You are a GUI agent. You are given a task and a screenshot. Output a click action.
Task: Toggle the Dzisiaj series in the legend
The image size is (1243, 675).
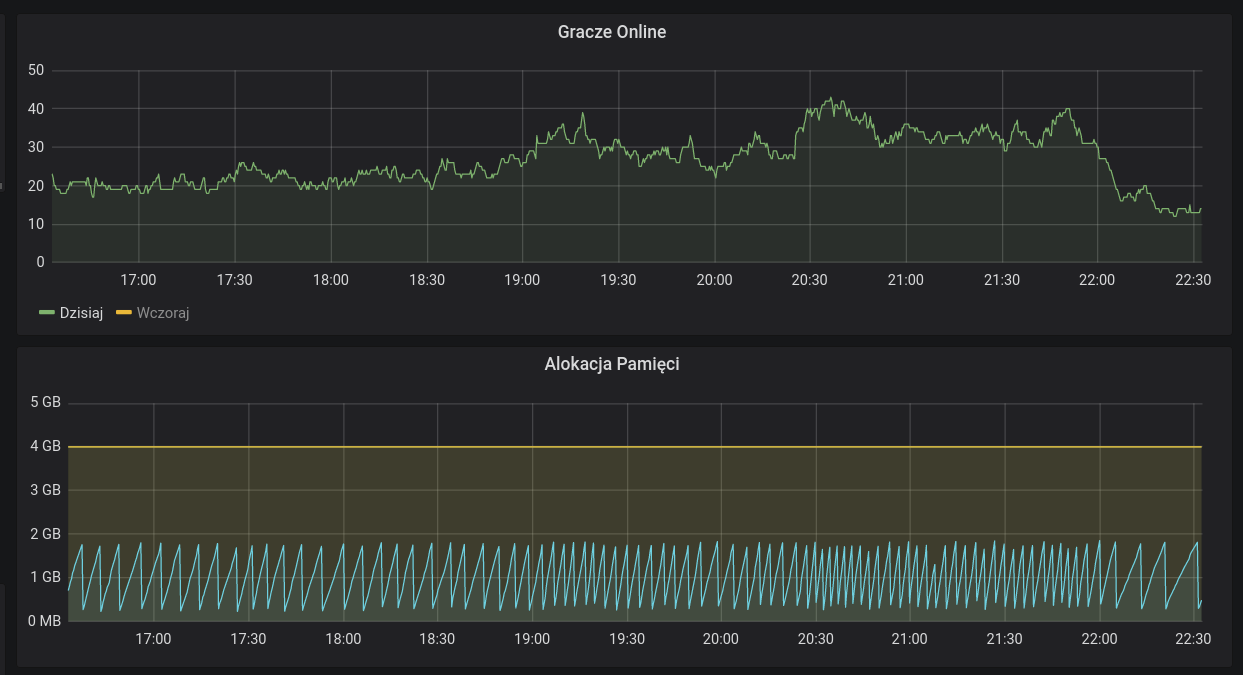(81, 313)
